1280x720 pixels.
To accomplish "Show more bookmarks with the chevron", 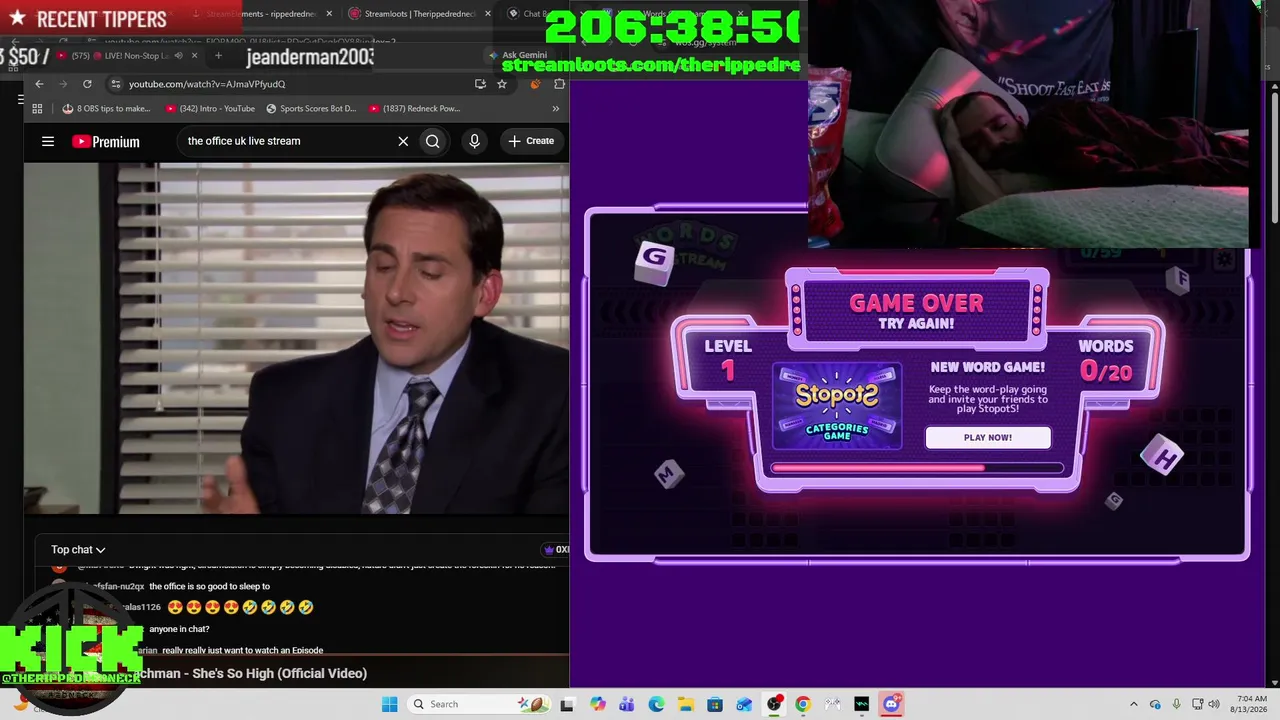I will tap(555, 108).
